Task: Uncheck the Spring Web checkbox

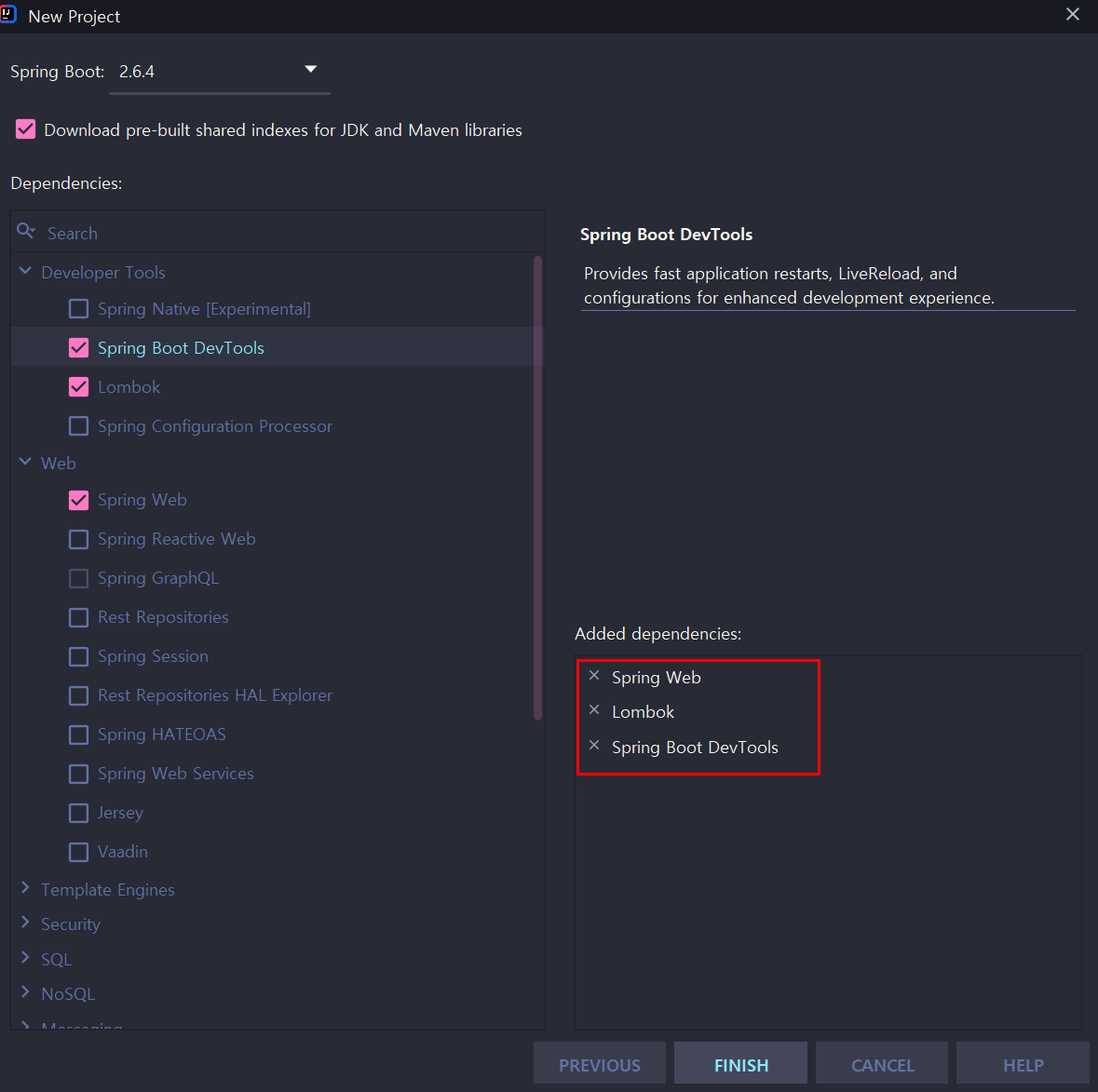Action: coord(78,500)
